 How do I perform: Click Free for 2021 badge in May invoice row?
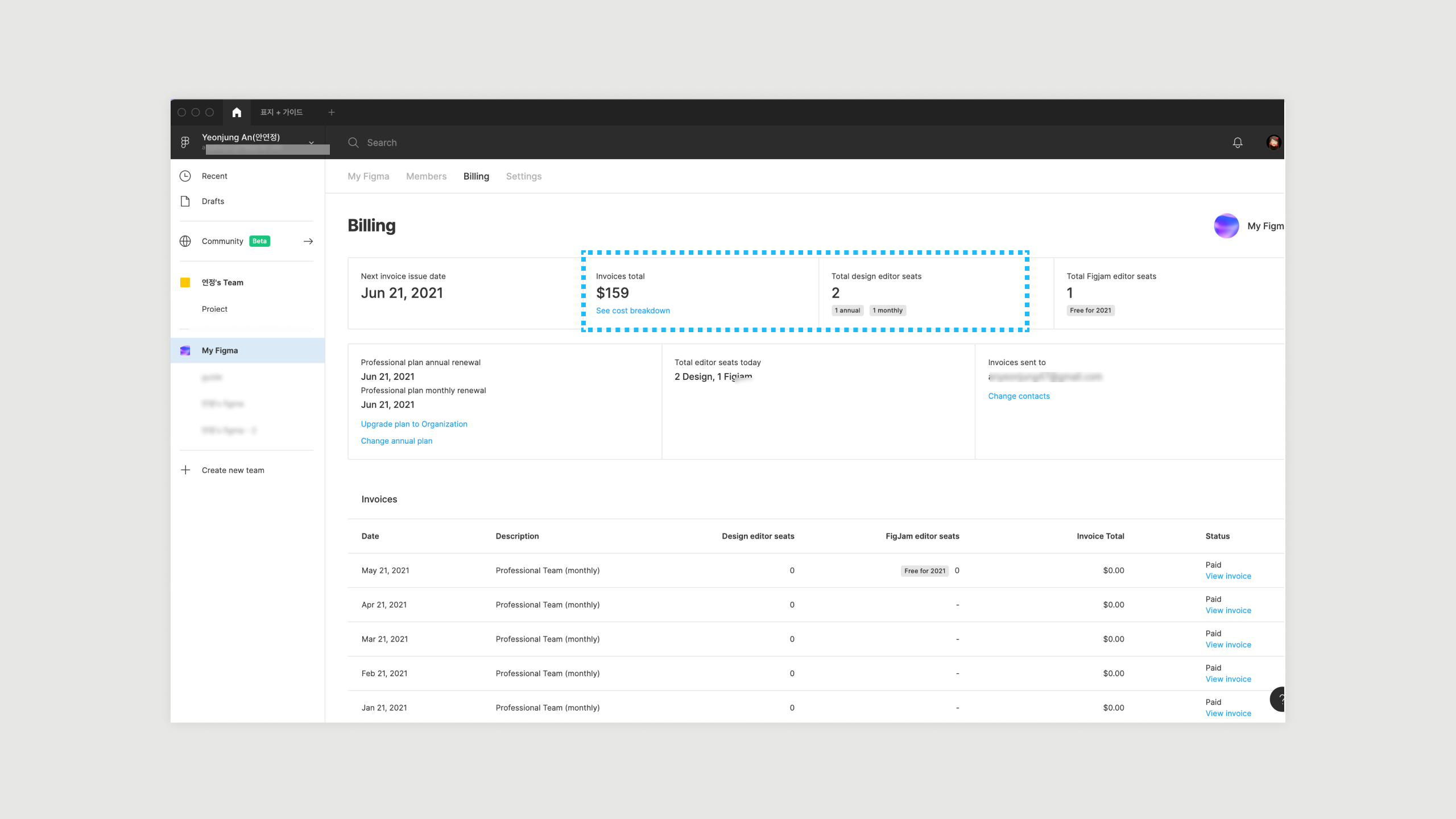click(925, 571)
